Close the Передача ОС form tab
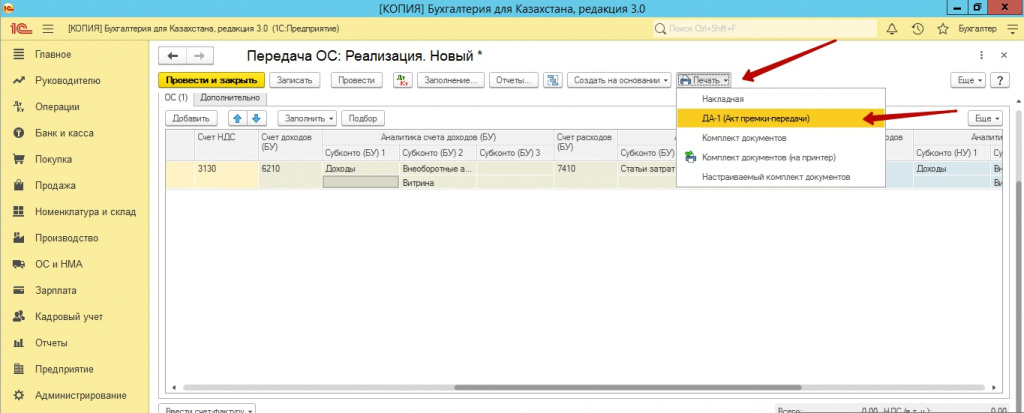The width and height of the screenshot is (1024, 413). tap(1004, 56)
